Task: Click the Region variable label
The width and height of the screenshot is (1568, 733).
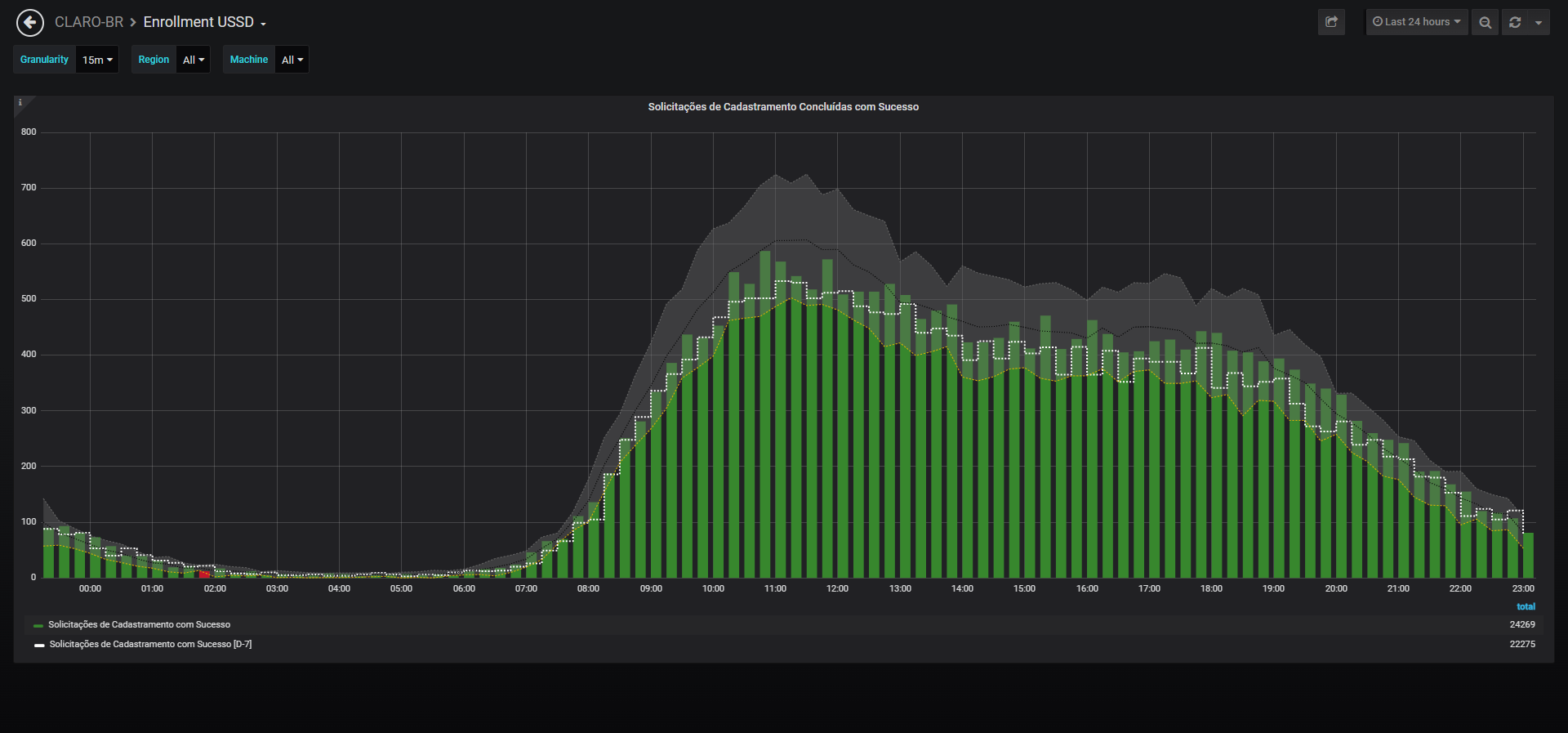Action: click(154, 60)
